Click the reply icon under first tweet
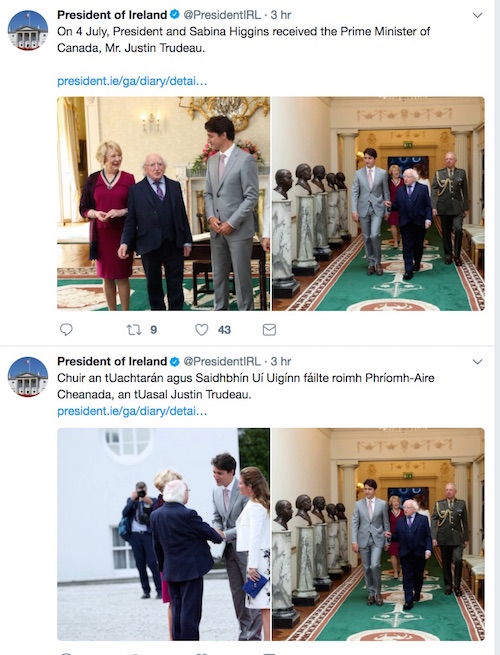The height and width of the screenshot is (655, 500). click(66, 330)
